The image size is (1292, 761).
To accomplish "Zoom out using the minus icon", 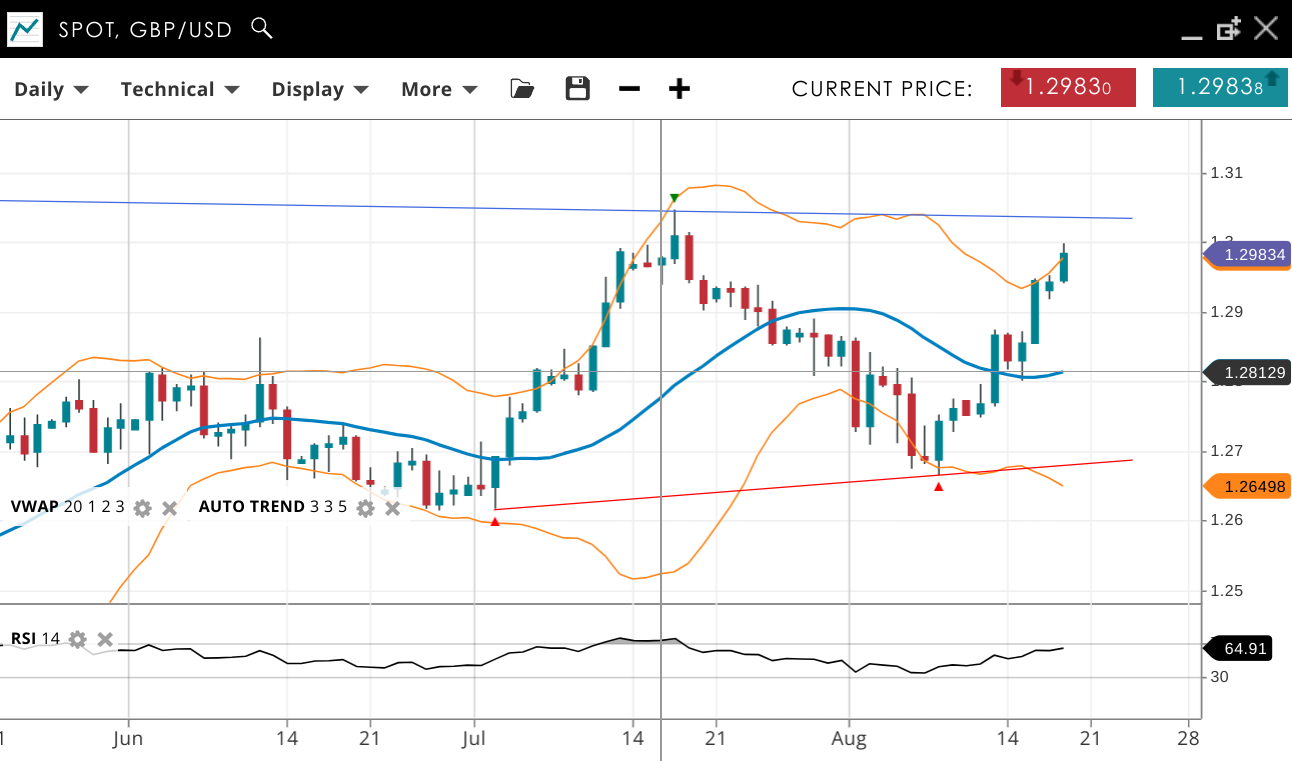I will click(x=629, y=89).
